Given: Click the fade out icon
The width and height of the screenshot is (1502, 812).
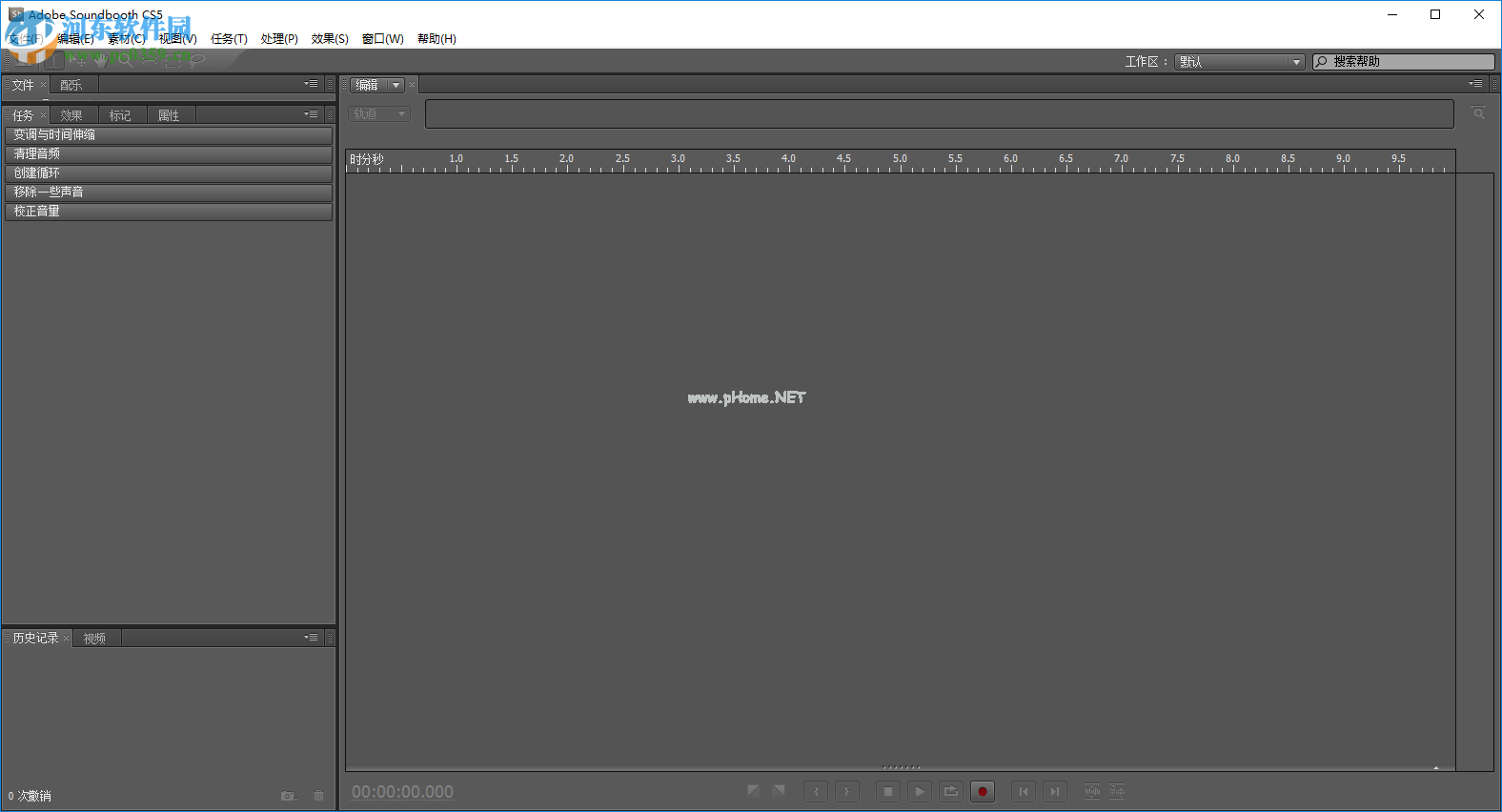Looking at the screenshot, I should pos(779,791).
